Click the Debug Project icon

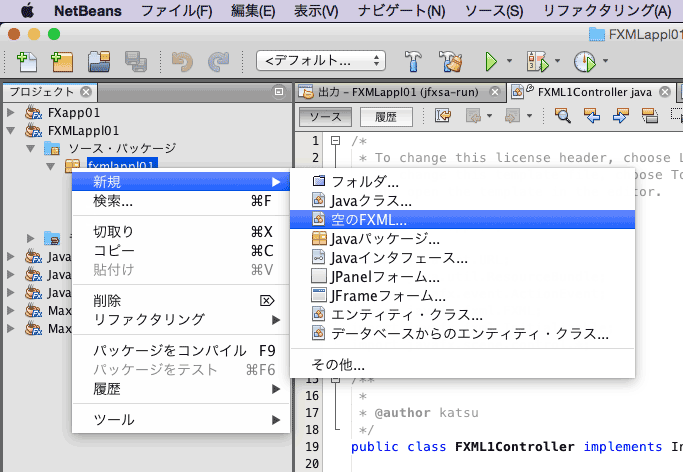tap(538, 61)
